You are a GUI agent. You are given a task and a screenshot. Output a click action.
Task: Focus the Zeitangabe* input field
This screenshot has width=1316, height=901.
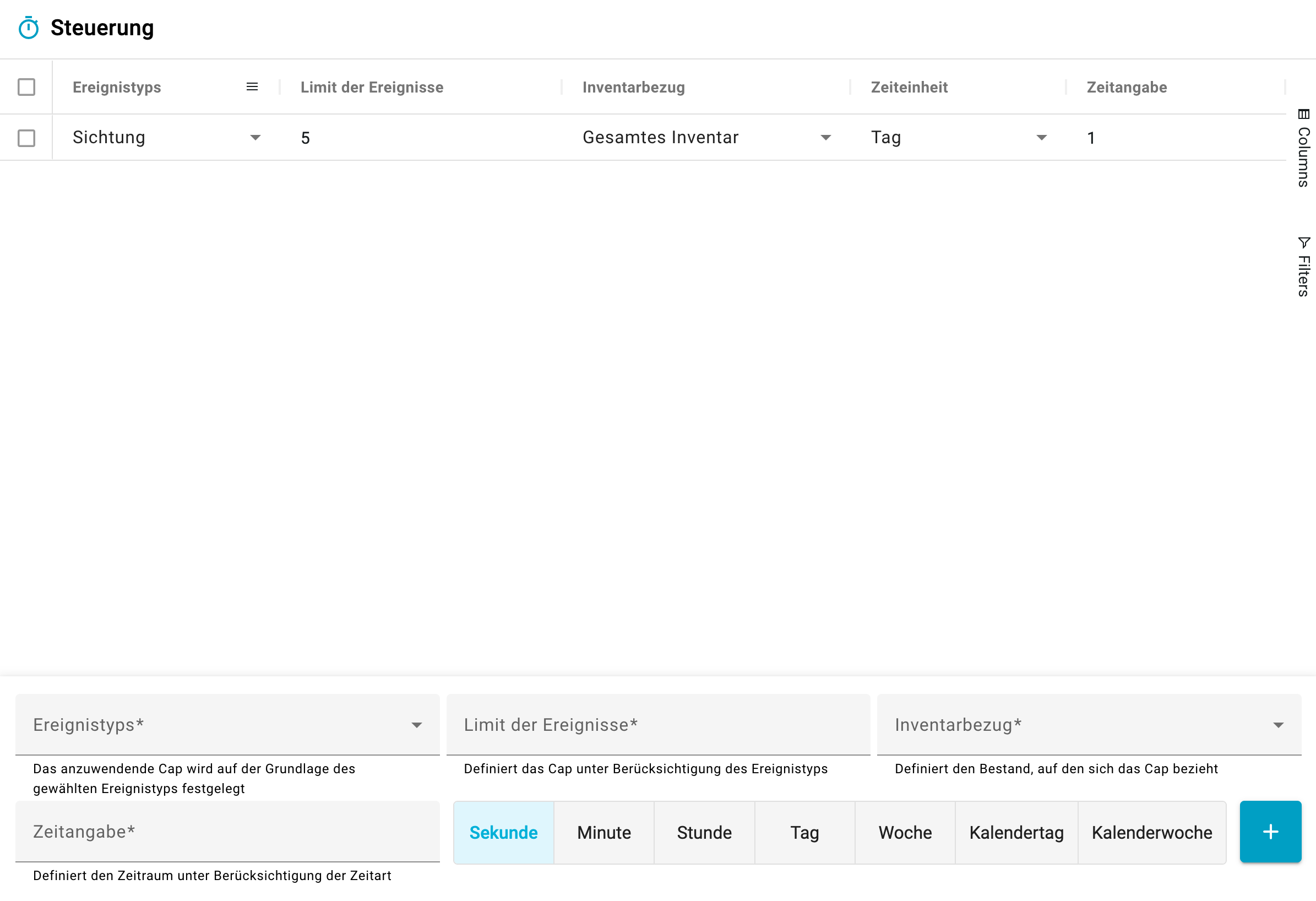227,832
